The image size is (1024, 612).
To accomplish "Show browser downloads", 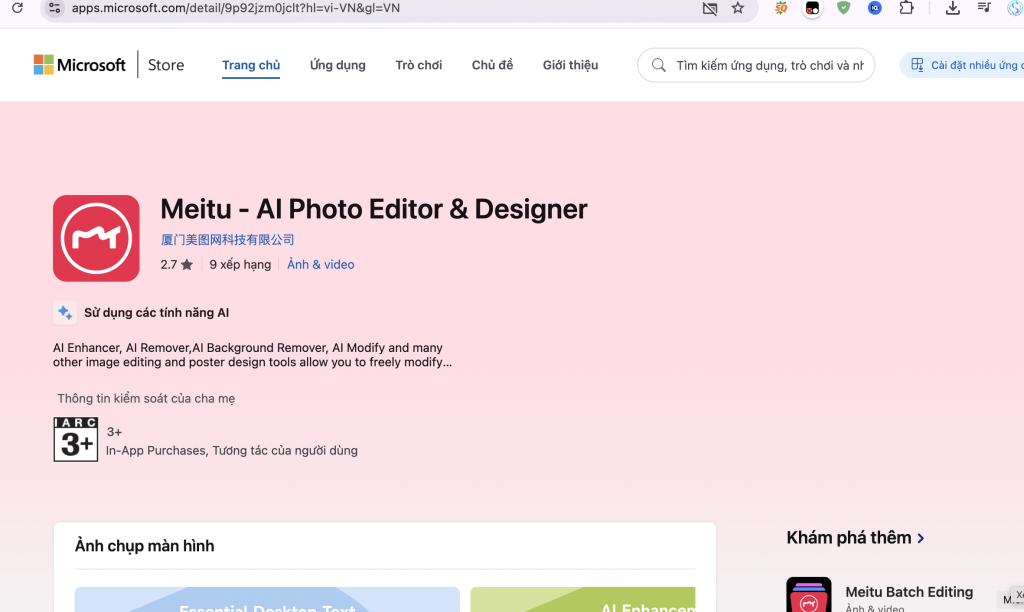I will [x=953, y=8].
